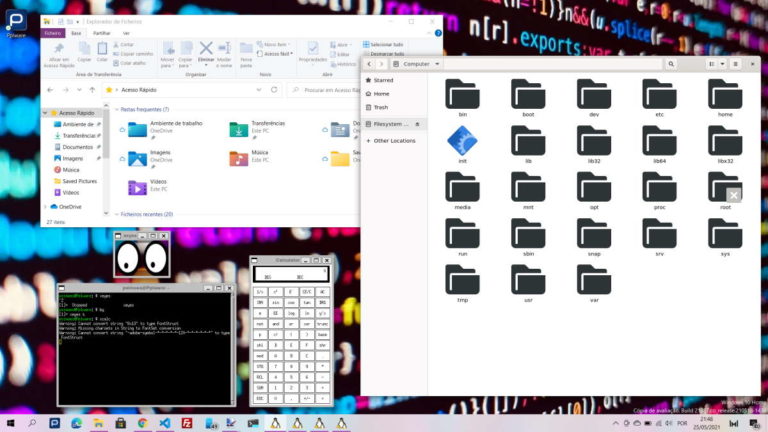The height and width of the screenshot is (432, 768).
Task: Select Trash in Nautilus sidebar
Action: point(381,107)
